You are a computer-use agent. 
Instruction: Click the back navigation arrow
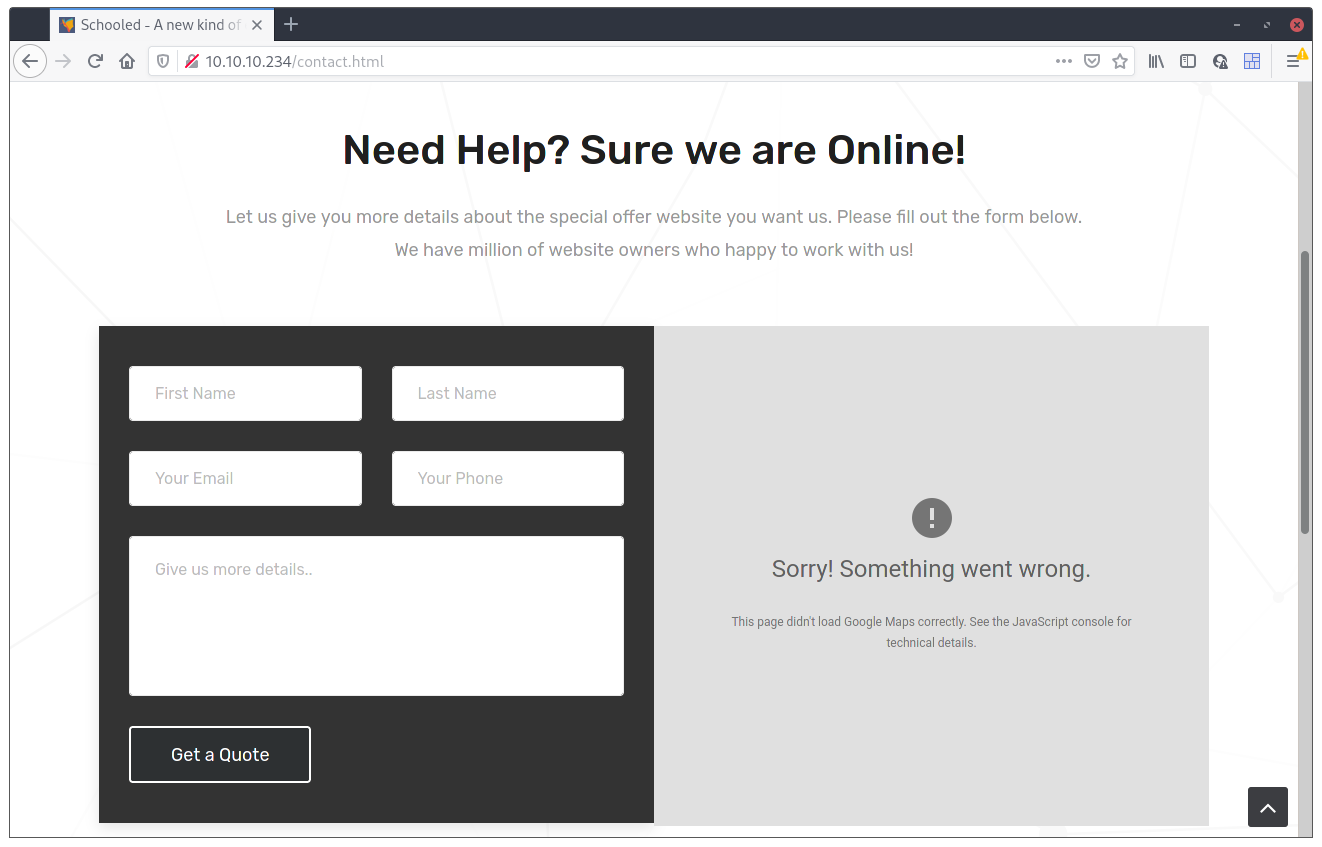(x=30, y=61)
